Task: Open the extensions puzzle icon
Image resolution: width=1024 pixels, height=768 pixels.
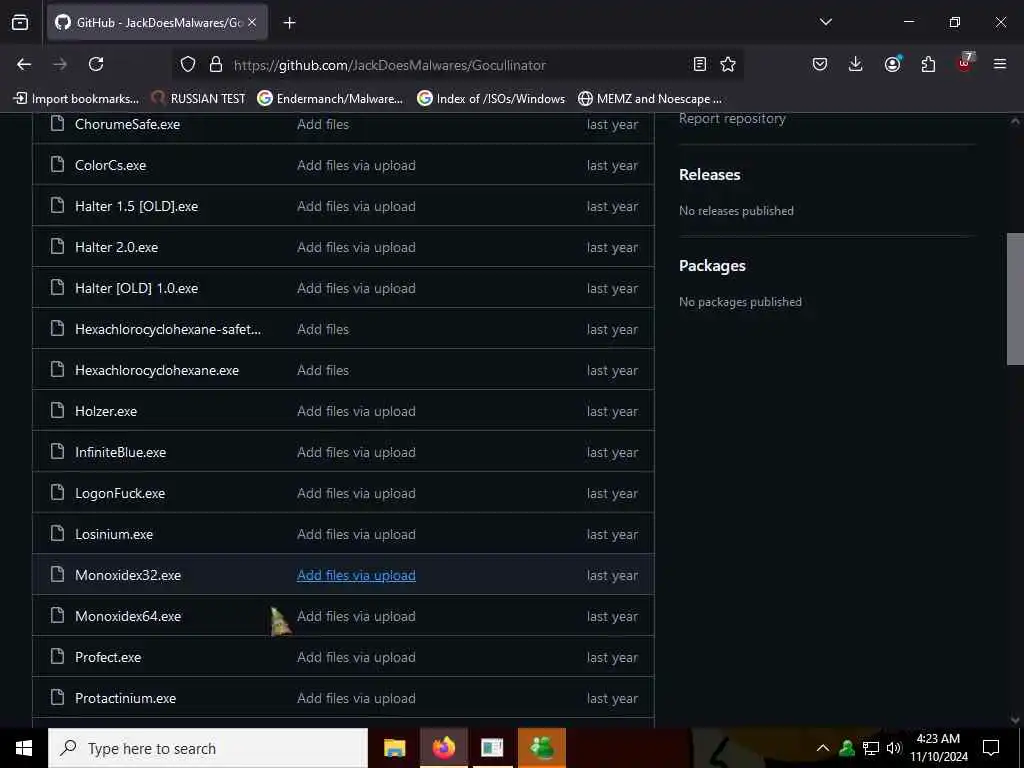Action: (928, 64)
